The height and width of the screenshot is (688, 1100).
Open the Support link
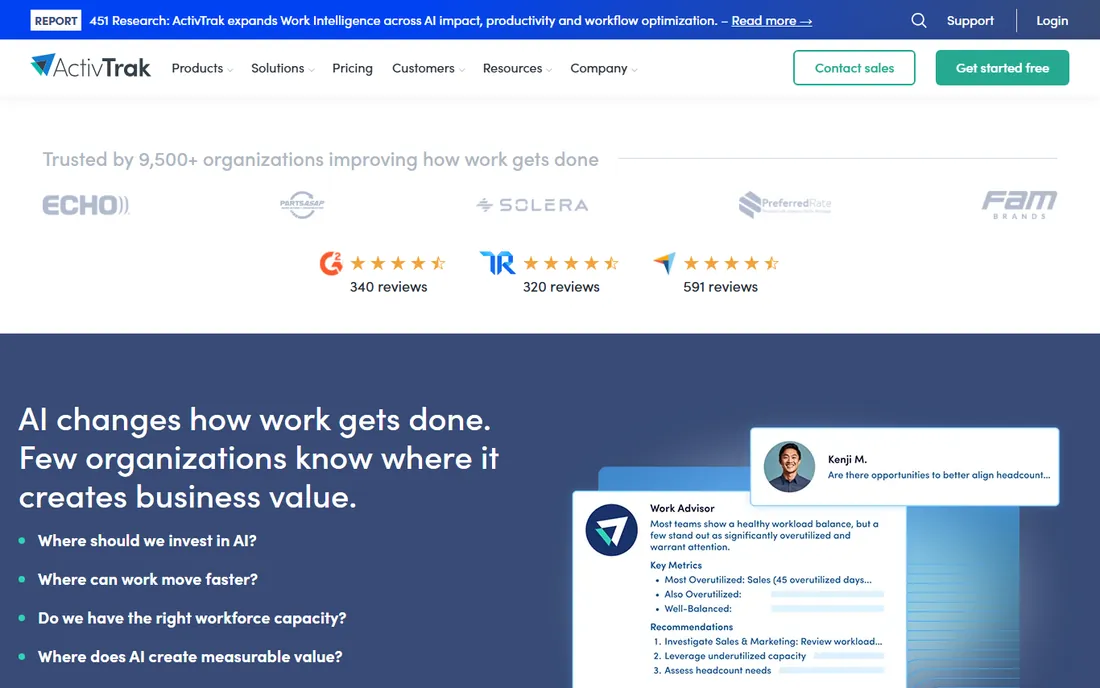coord(970,21)
